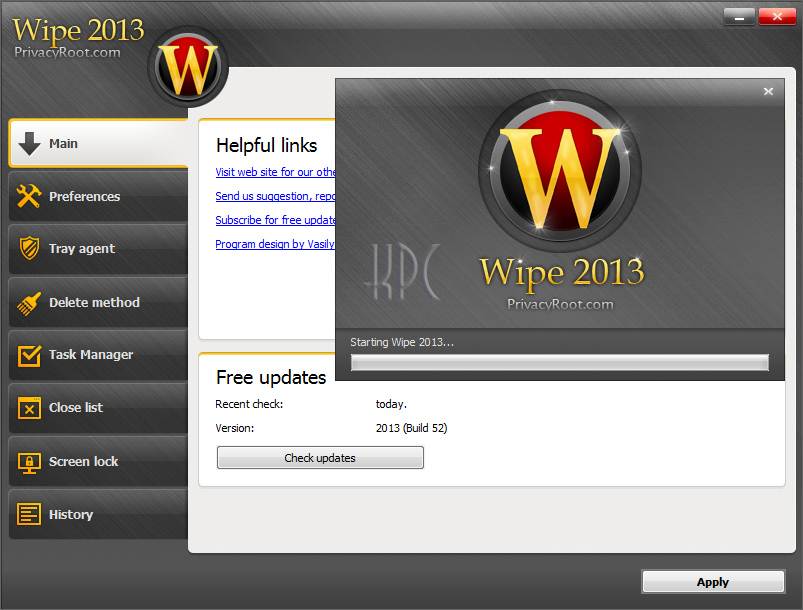Click the startup progress bar
The height and width of the screenshot is (610, 803).
pyautogui.click(x=560, y=363)
